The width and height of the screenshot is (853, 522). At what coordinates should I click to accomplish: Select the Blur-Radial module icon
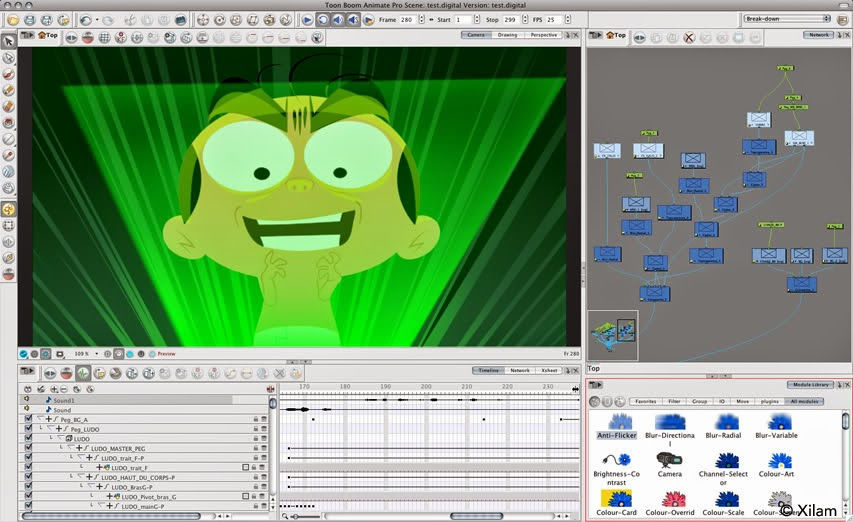(x=725, y=421)
